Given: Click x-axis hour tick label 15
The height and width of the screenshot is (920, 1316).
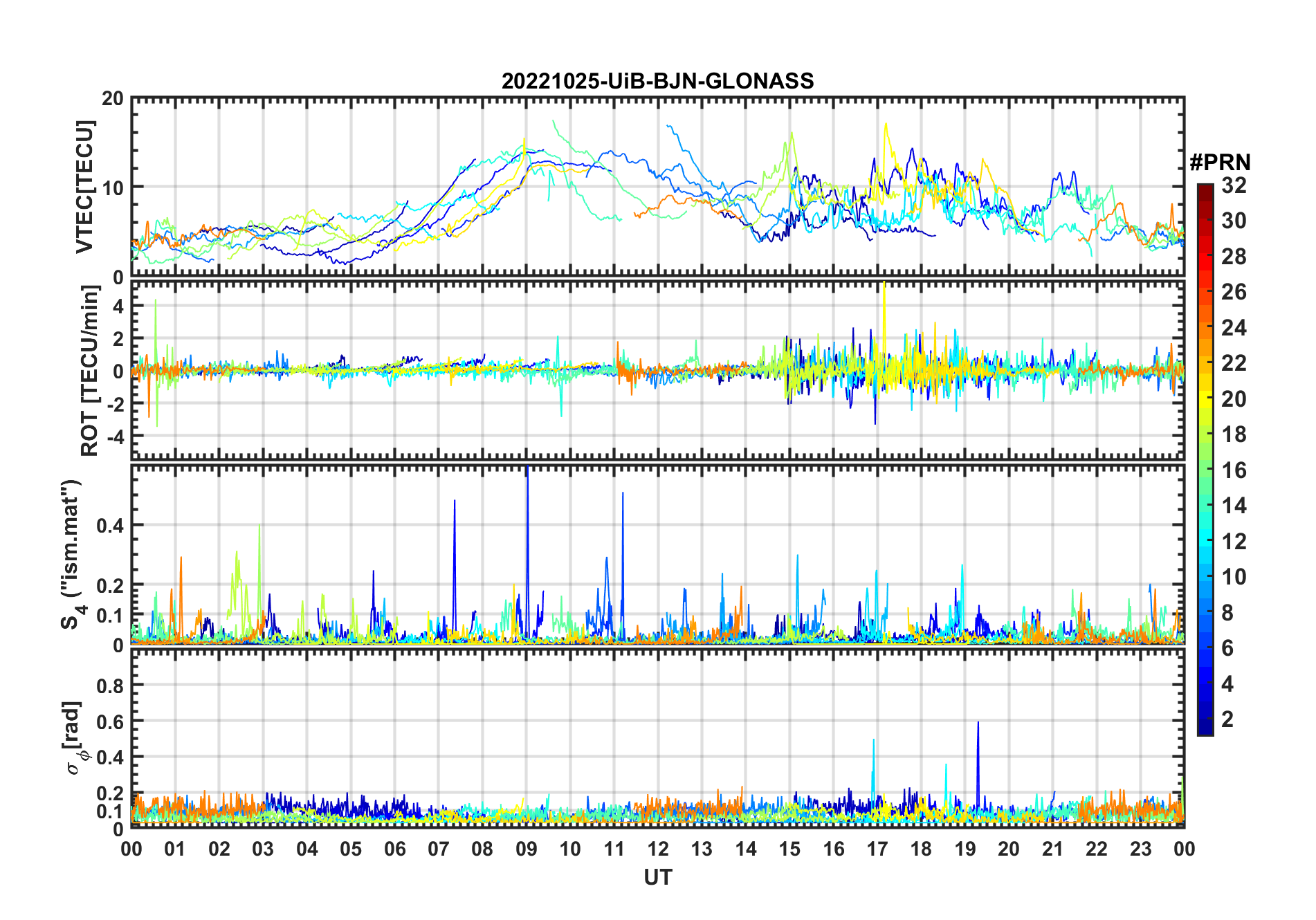Looking at the screenshot, I should click(x=789, y=849).
